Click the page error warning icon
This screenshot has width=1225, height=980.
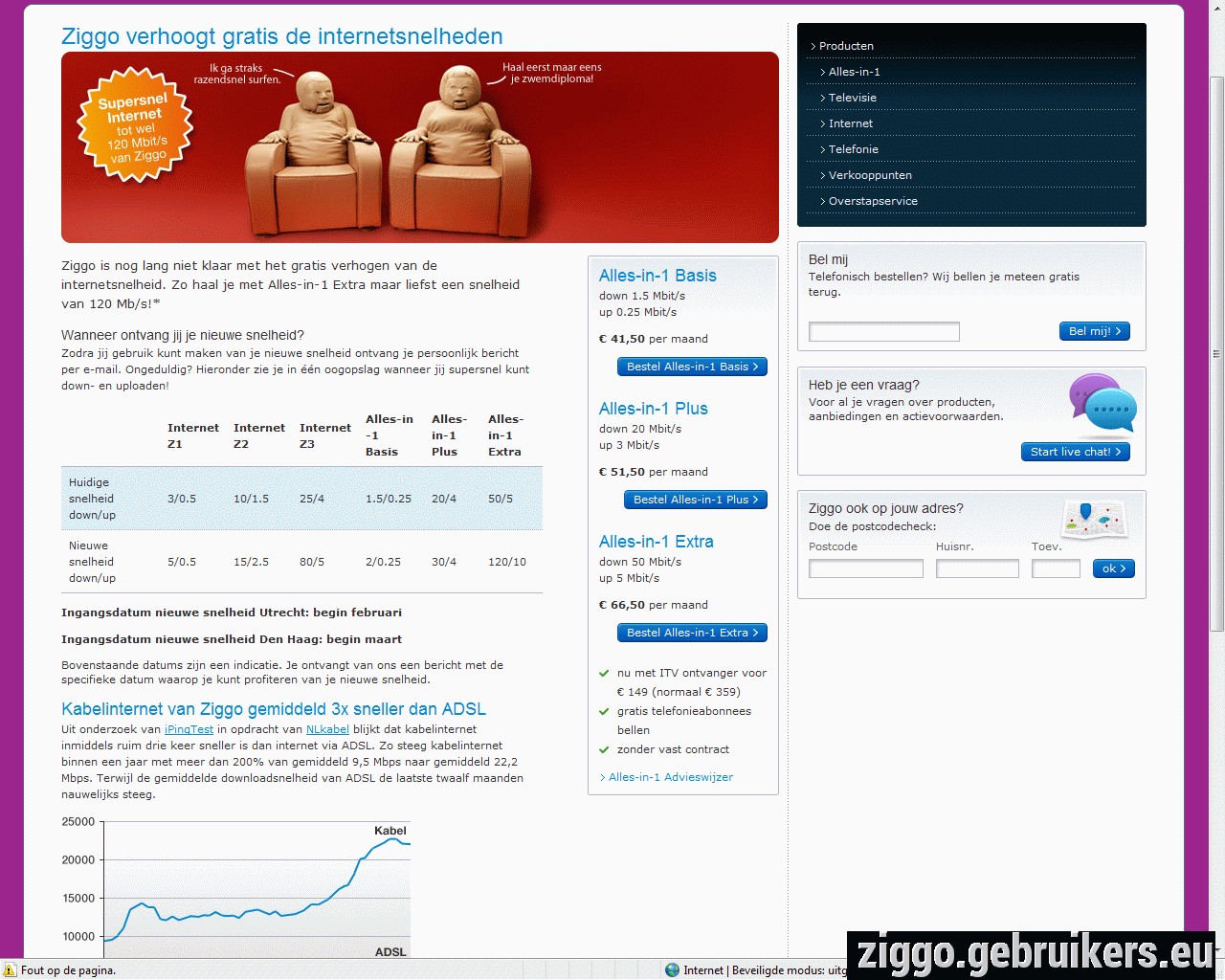coord(10,969)
